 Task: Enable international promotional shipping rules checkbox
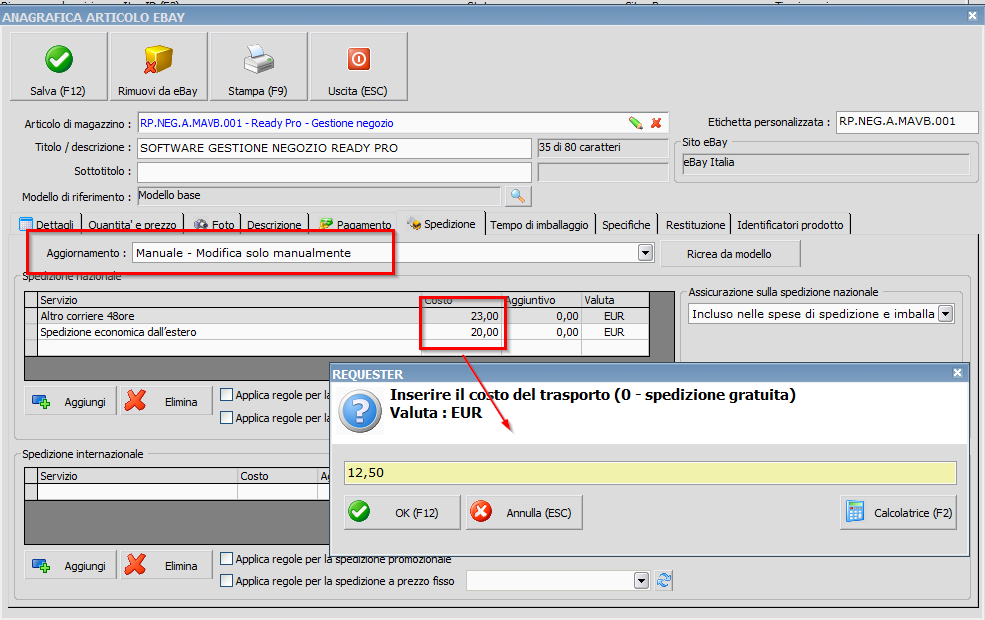pos(227,558)
